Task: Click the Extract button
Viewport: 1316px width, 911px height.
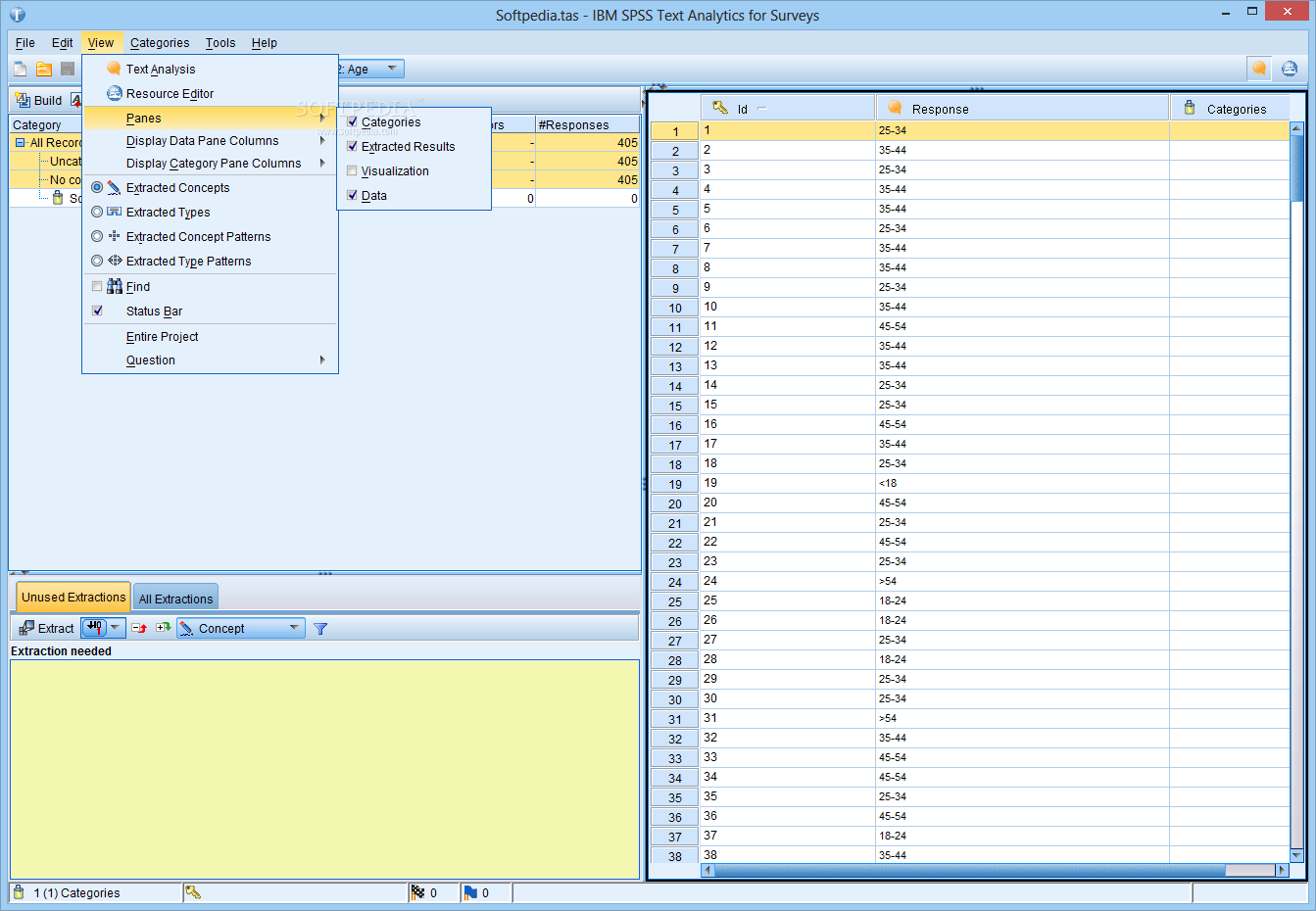Action: (x=46, y=628)
